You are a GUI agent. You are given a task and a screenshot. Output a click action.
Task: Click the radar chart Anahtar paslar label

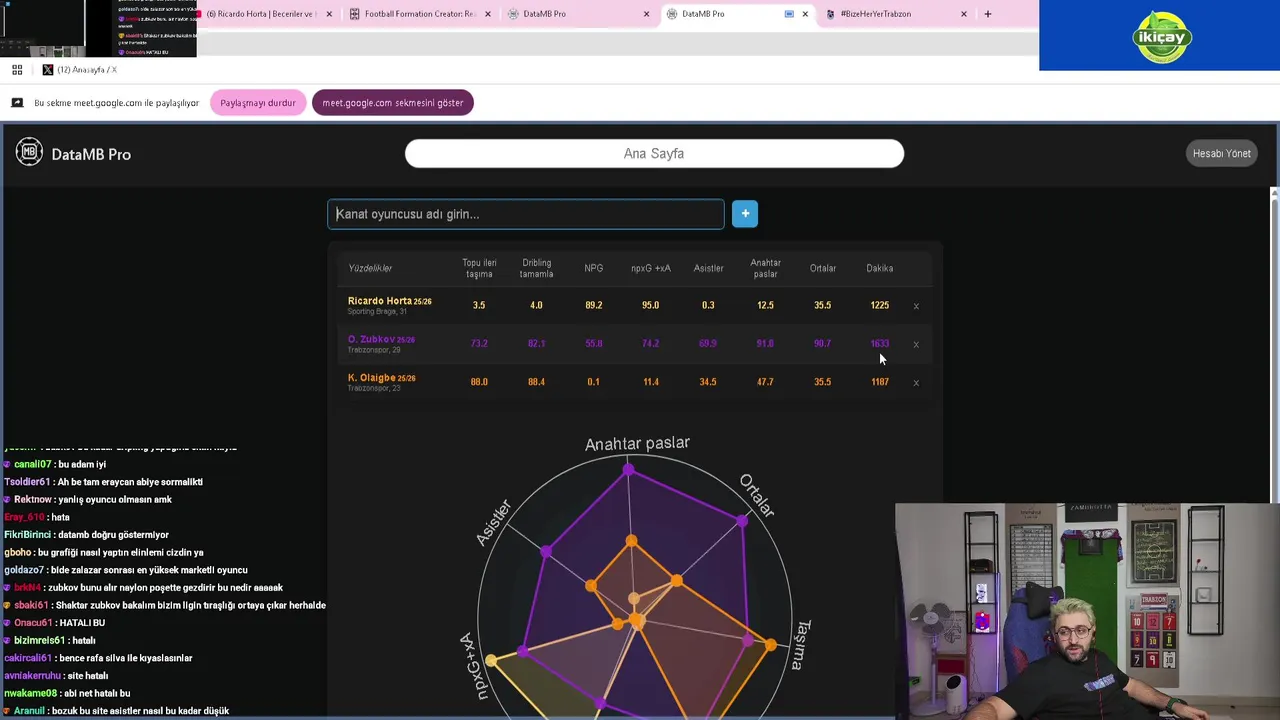click(x=637, y=443)
